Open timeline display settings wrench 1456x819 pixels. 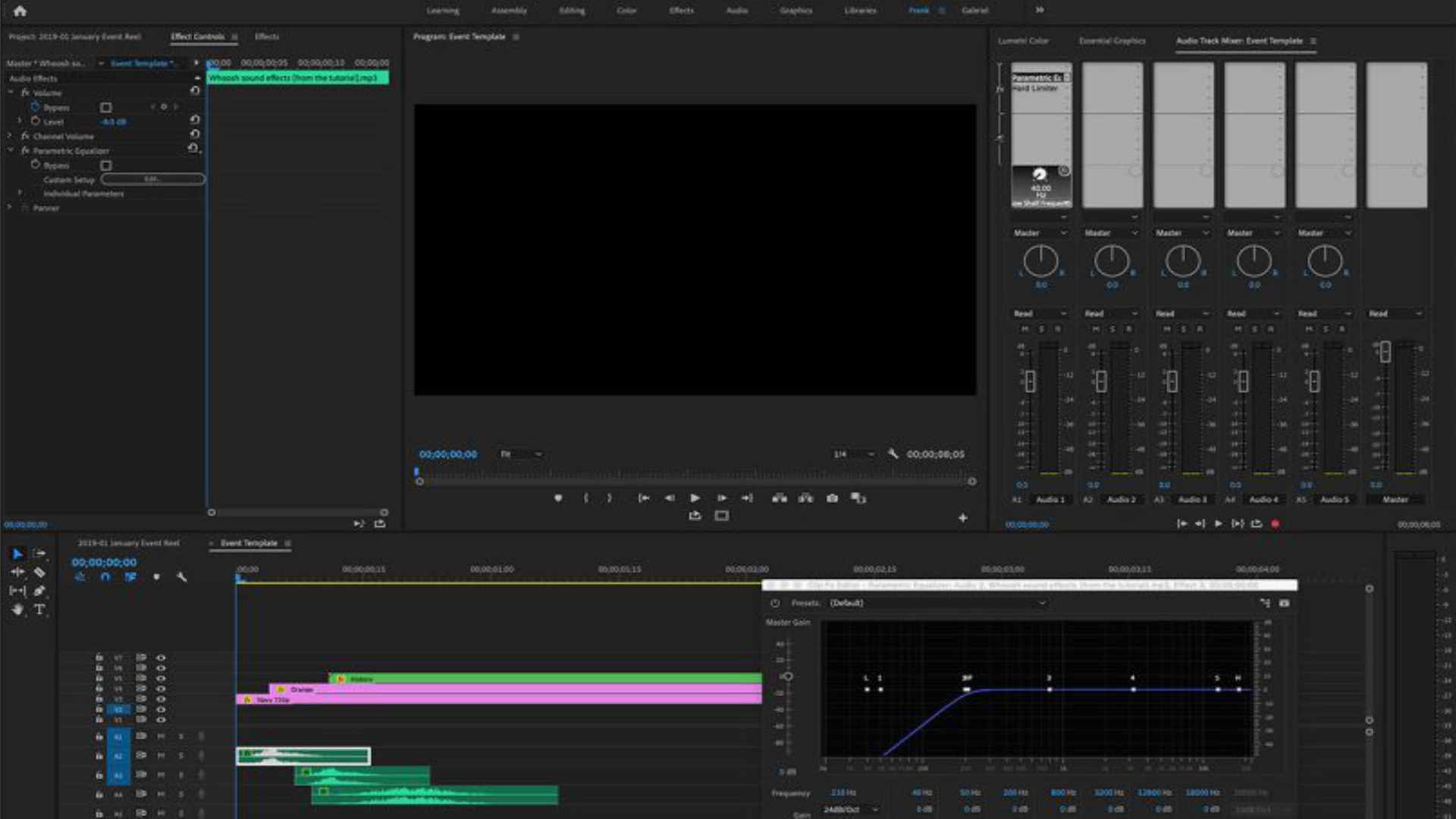click(x=182, y=577)
